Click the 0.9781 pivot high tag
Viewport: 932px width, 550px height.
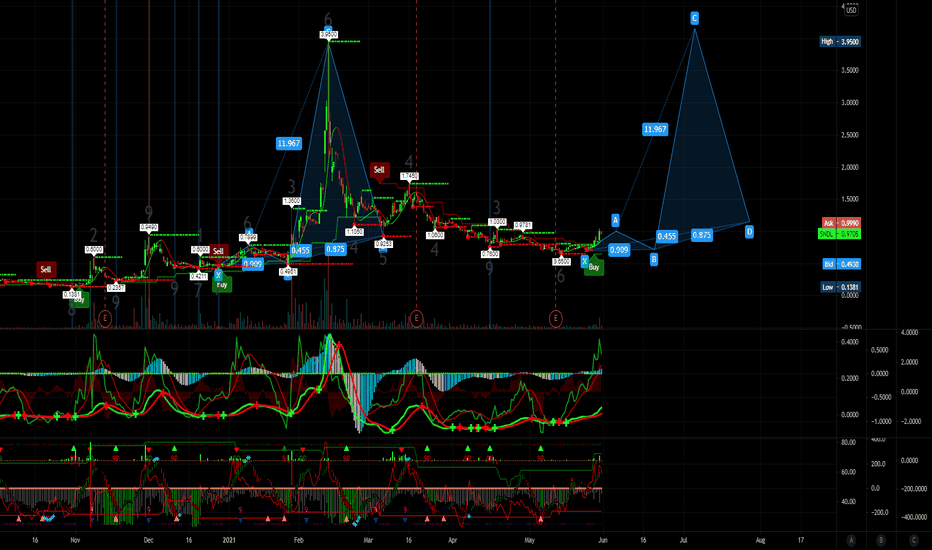[x=523, y=225]
